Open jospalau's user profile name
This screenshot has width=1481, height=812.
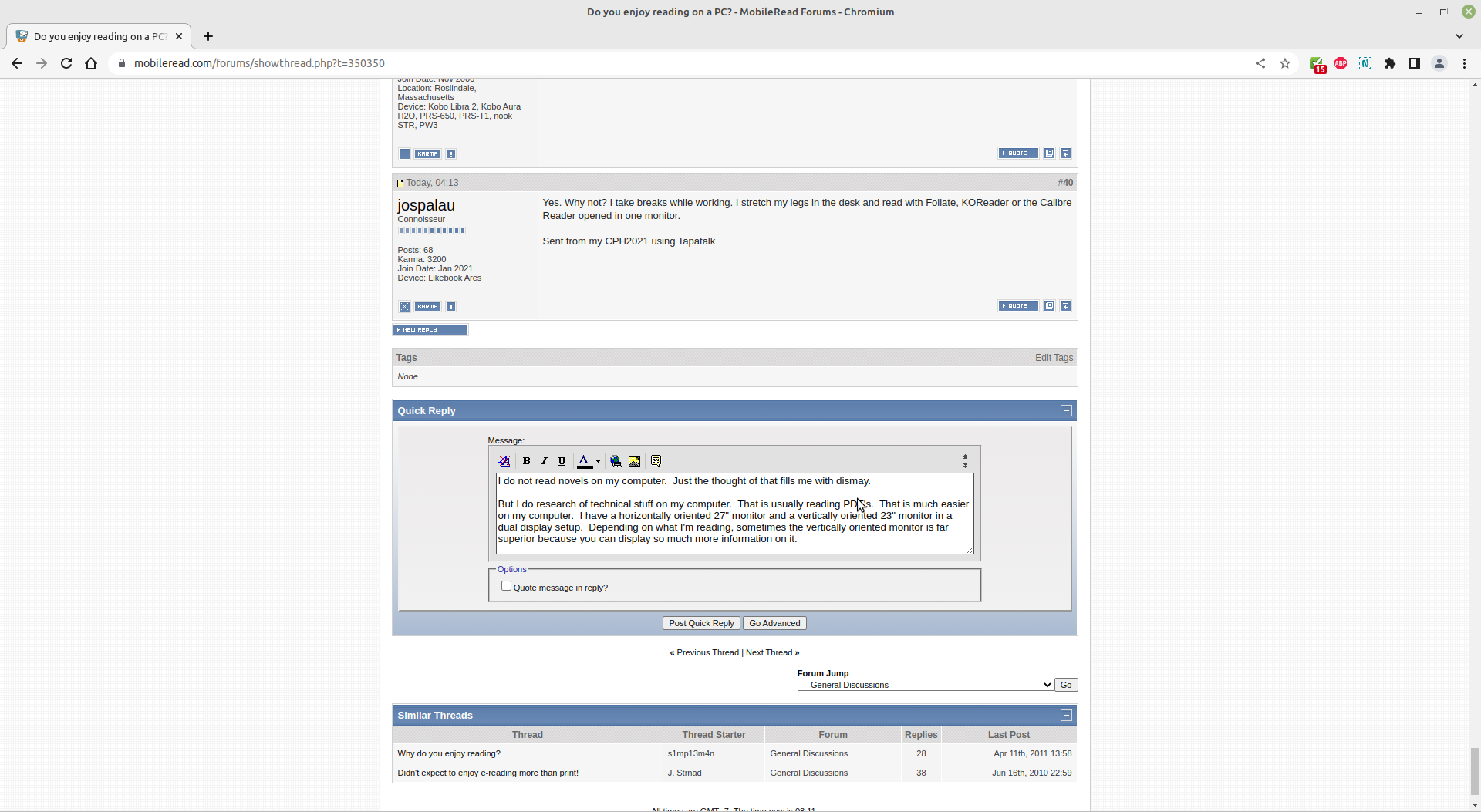(x=426, y=205)
